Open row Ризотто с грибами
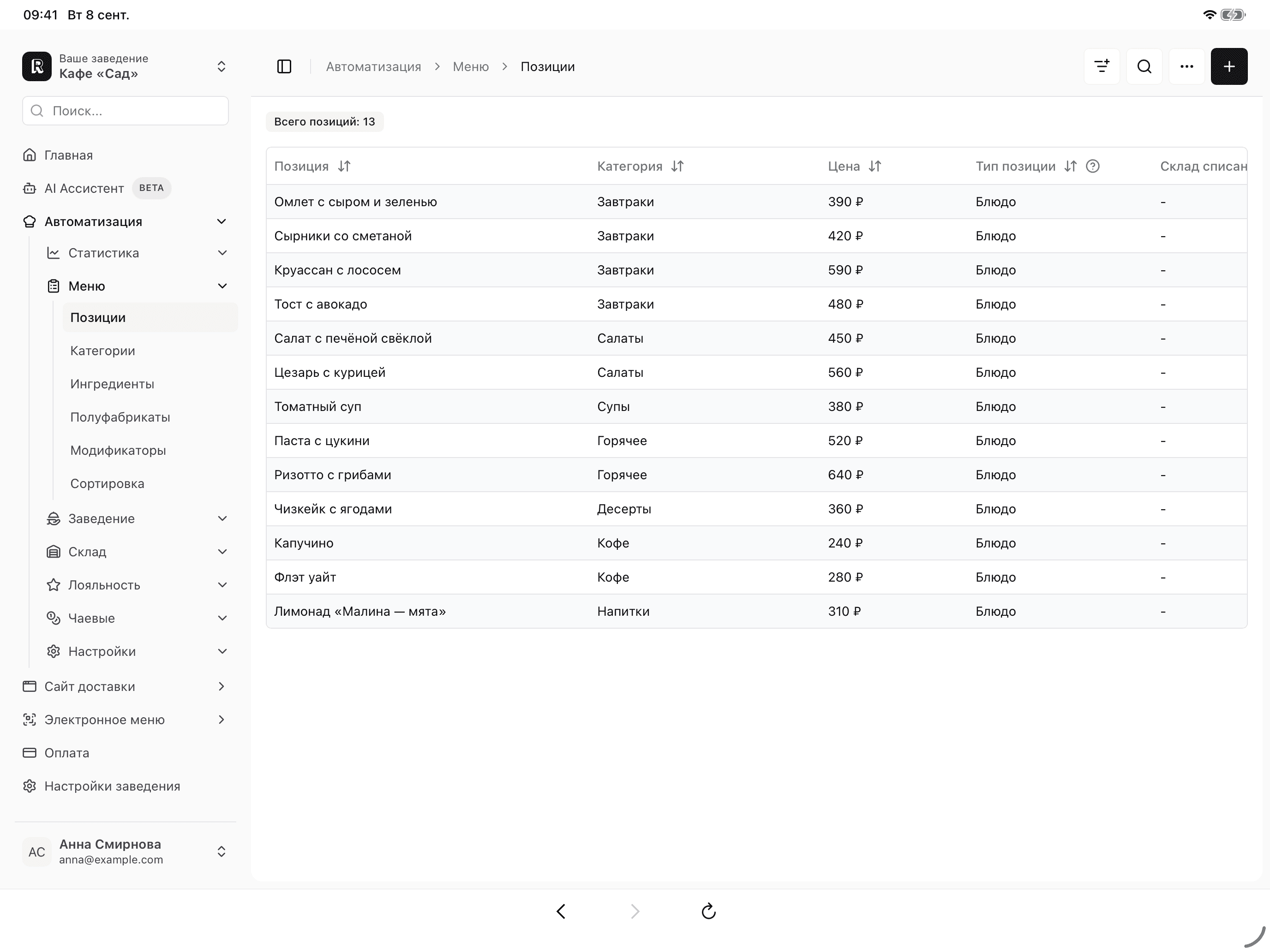 point(757,475)
